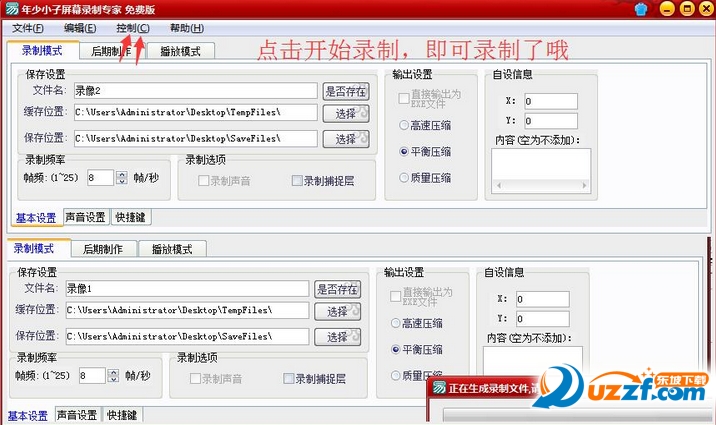Toggle upper 录制捕捉层 checkbox
Viewport: 716px width, 425px height.
(x=297, y=181)
